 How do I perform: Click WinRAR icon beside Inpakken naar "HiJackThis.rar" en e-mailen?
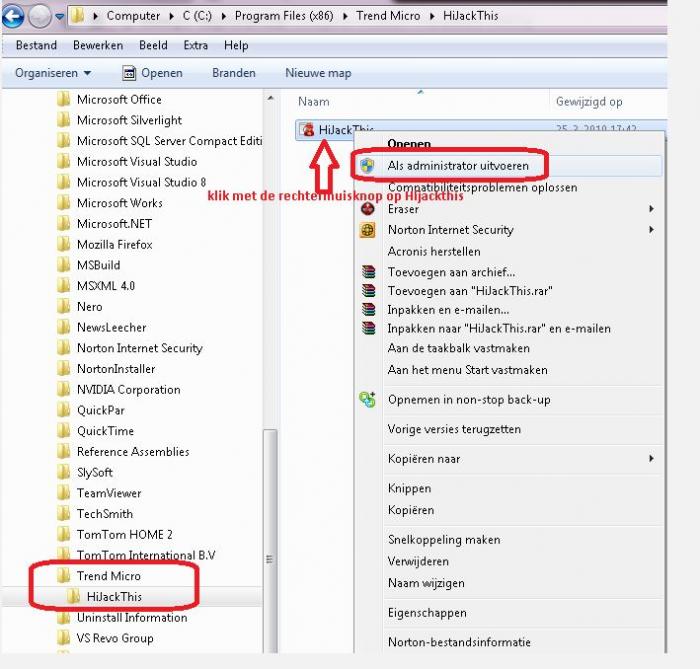click(x=368, y=328)
